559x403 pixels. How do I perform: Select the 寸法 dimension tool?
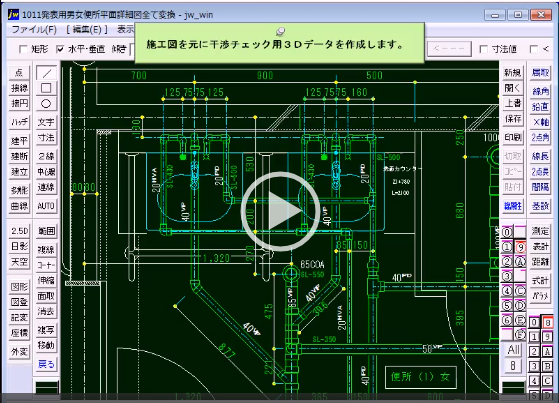[x=46, y=138]
